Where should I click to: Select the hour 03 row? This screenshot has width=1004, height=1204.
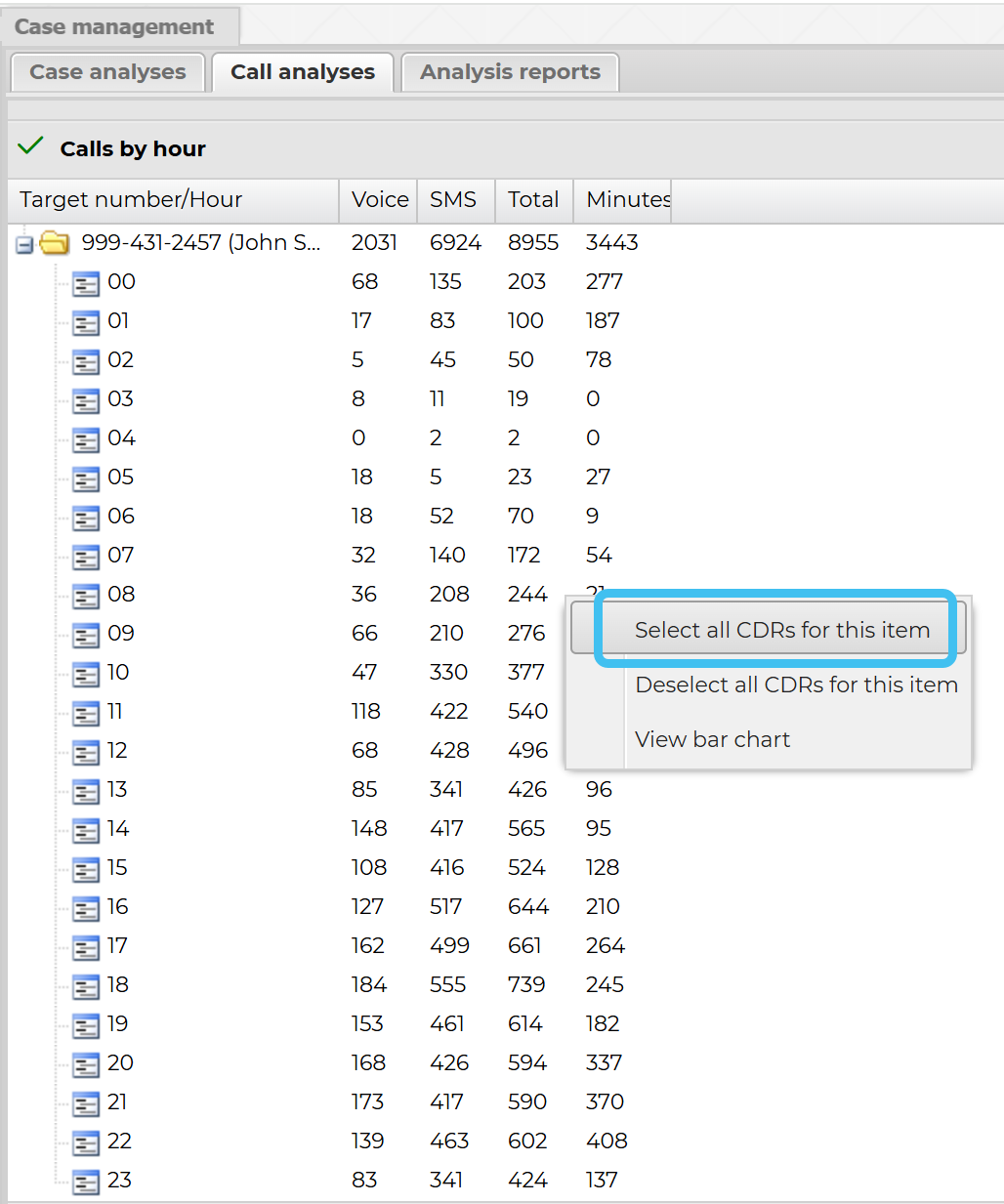tap(121, 399)
